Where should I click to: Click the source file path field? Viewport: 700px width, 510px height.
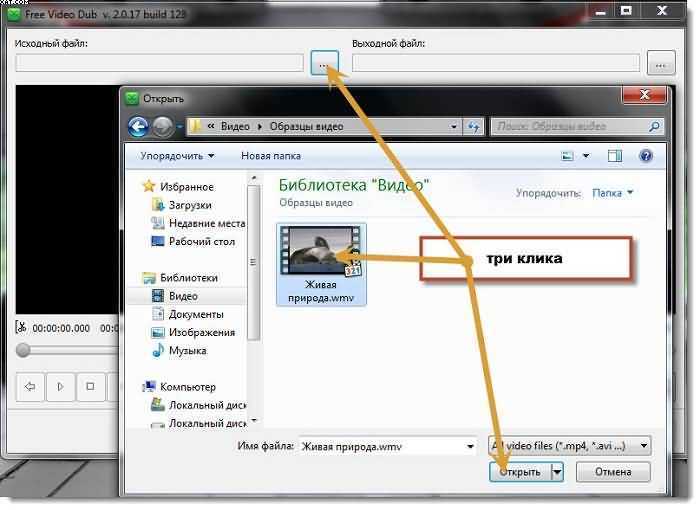pyautogui.click(x=159, y=63)
